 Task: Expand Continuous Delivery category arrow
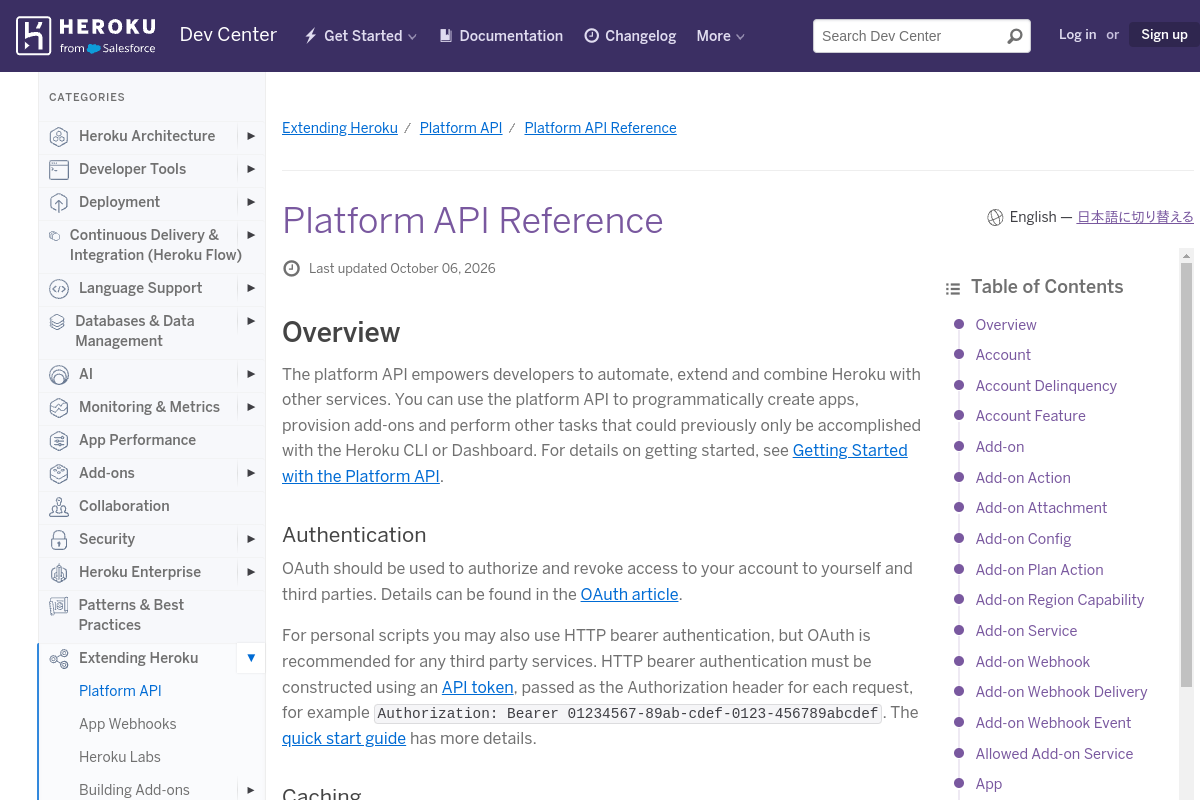pyautogui.click(x=251, y=235)
